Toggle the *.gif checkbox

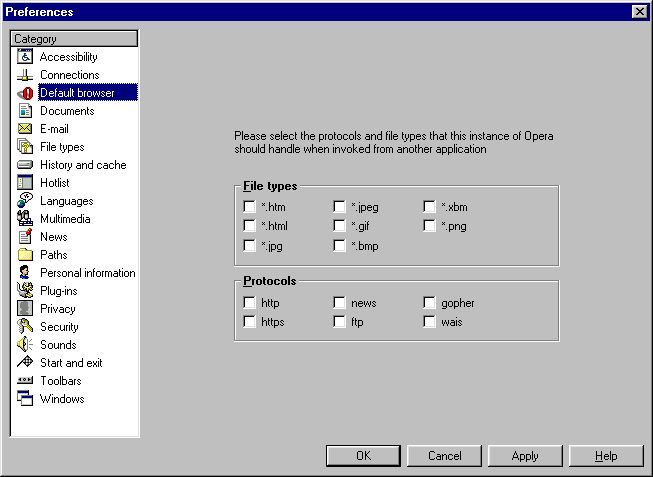point(339,226)
